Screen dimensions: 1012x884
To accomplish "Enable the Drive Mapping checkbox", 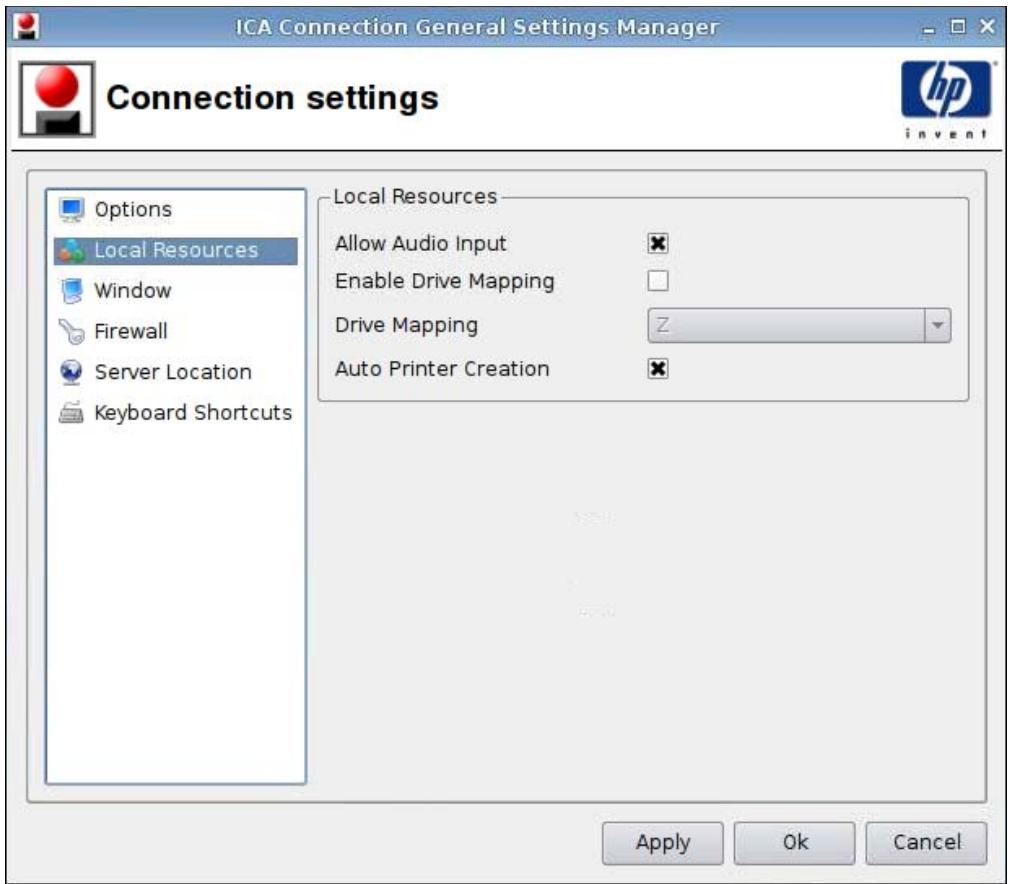I will pos(658,281).
